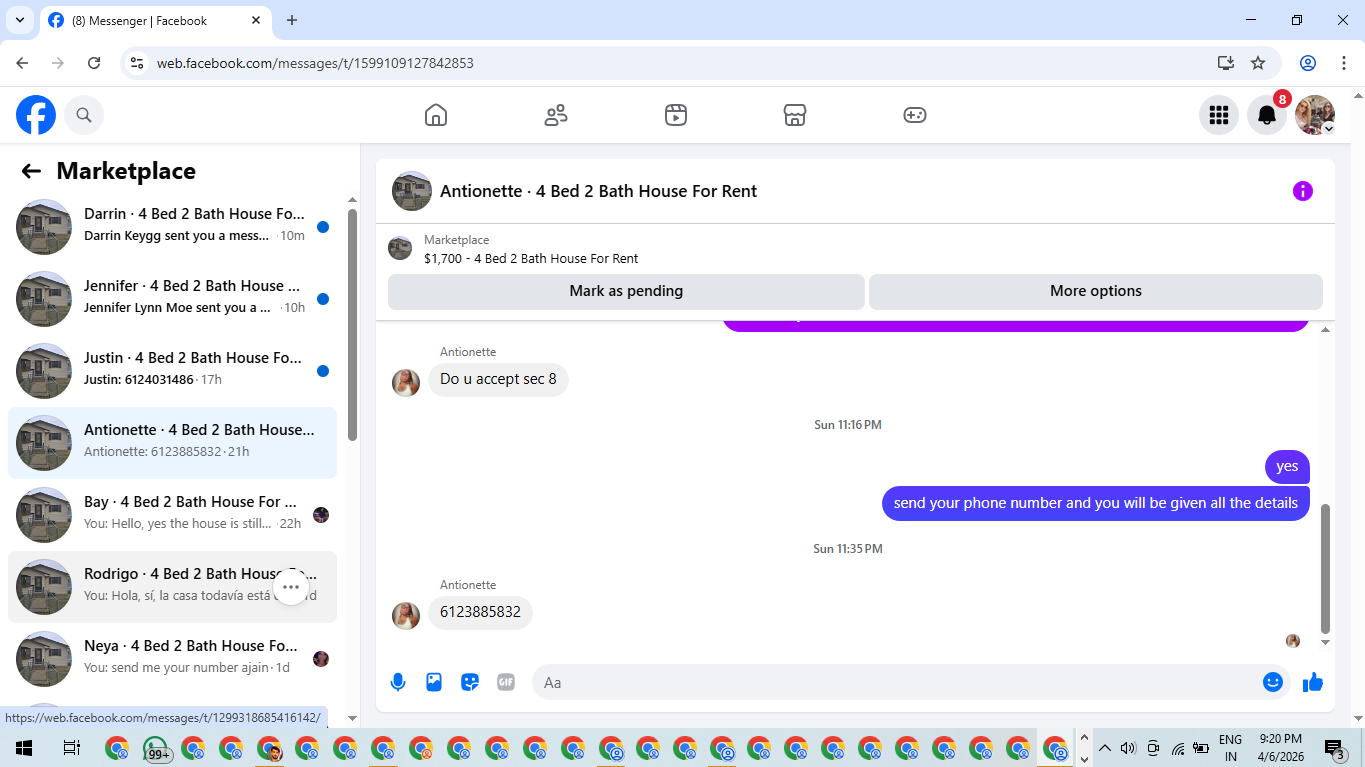The height and width of the screenshot is (767, 1365).
Task: Open the notifications bell with 8 badge
Action: point(1267,115)
